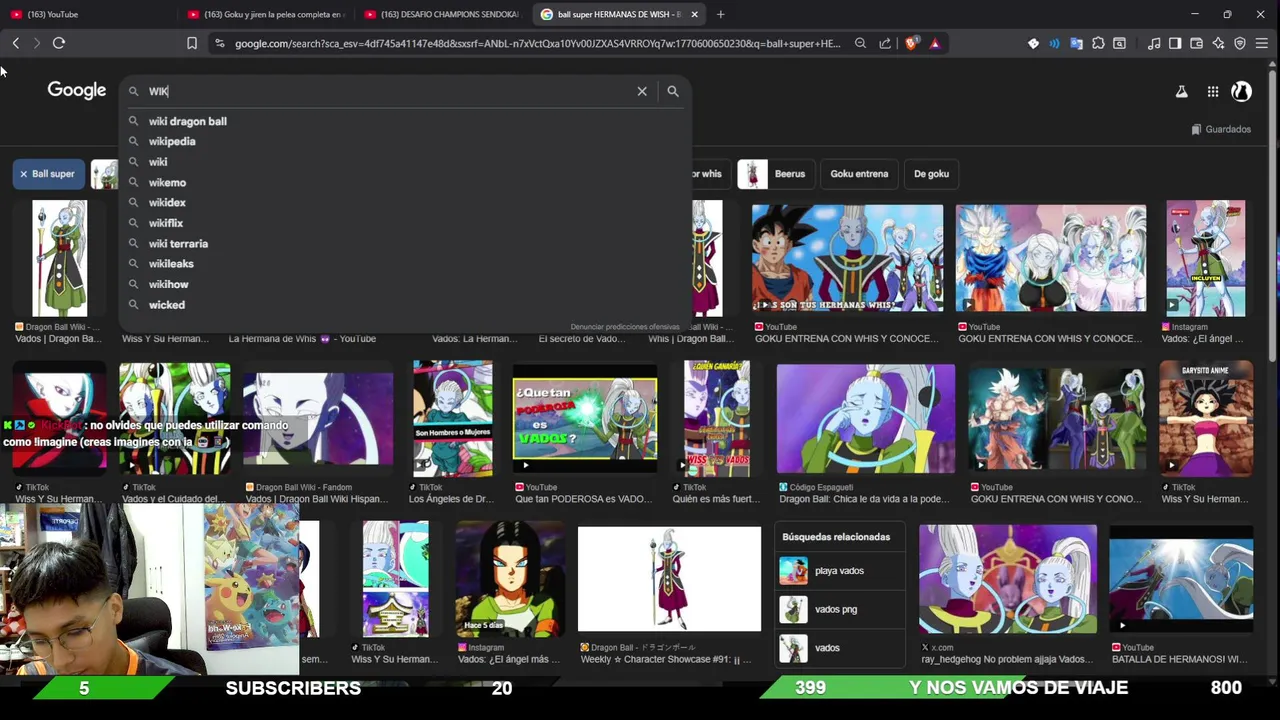Open the browser hamburger menu
The image size is (1280, 720).
[1262, 43]
